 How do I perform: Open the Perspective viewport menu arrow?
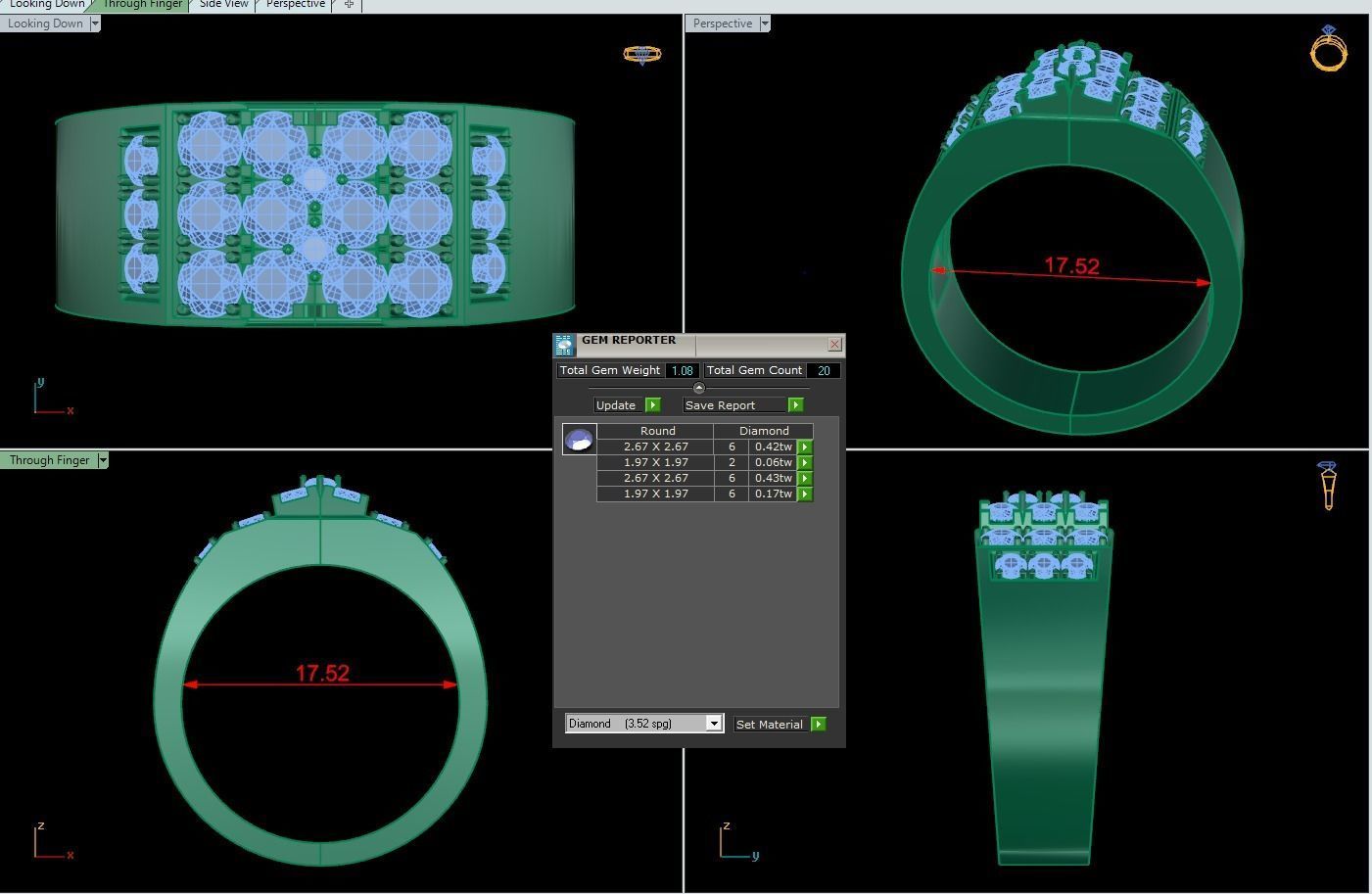click(x=765, y=24)
